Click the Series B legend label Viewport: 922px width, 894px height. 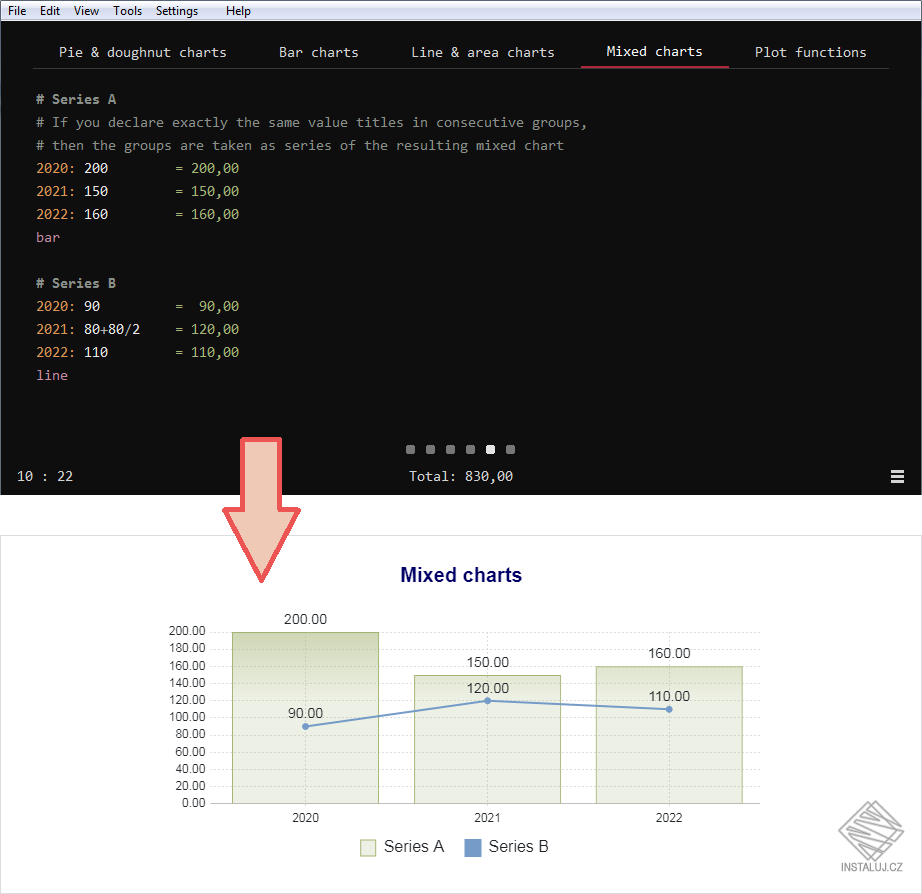point(519,846)
